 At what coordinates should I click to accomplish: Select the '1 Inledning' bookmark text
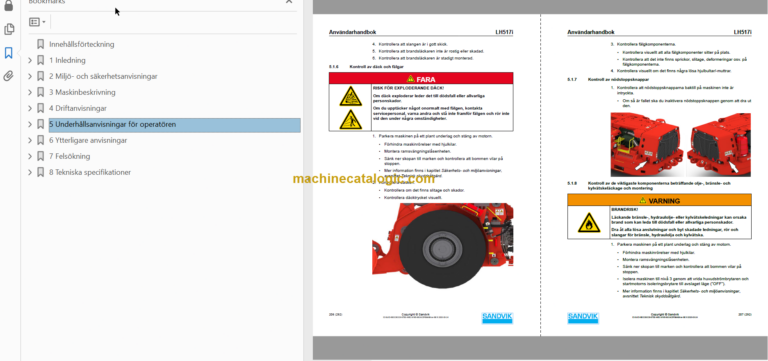[x=67, y=60]
